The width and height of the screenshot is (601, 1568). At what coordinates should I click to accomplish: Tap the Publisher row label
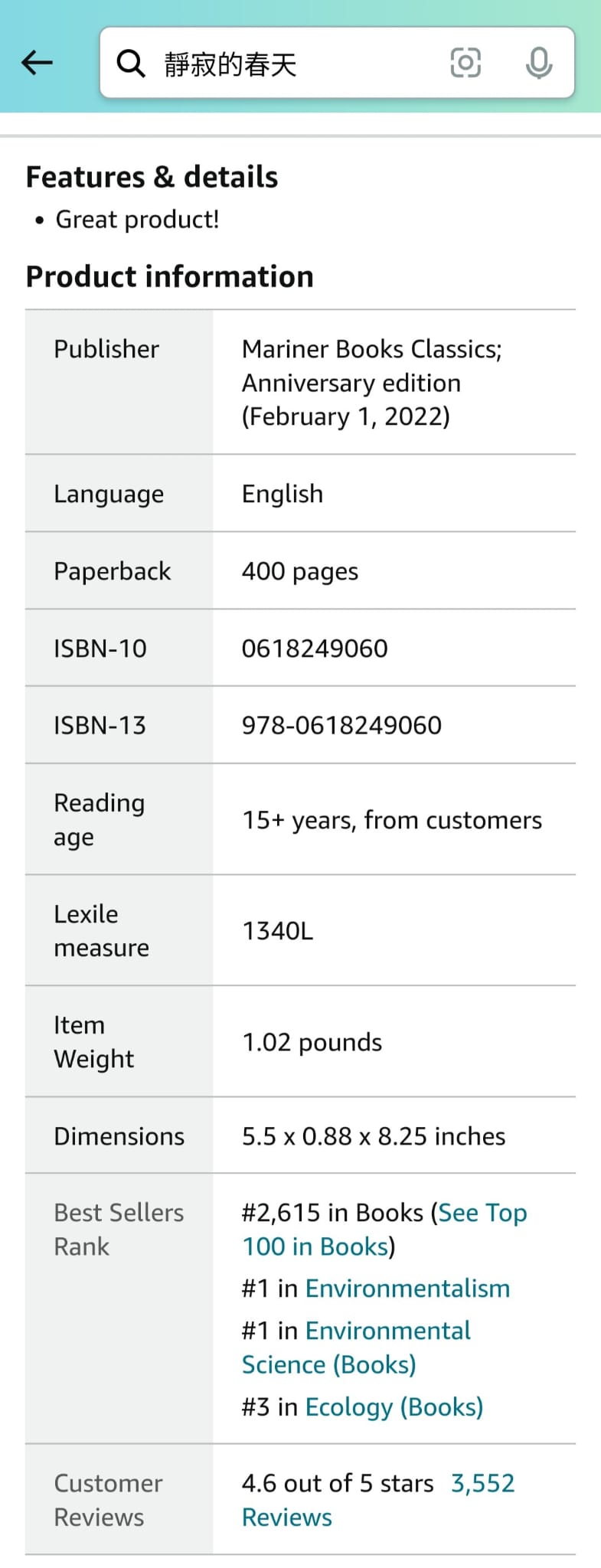pos(106,349)
